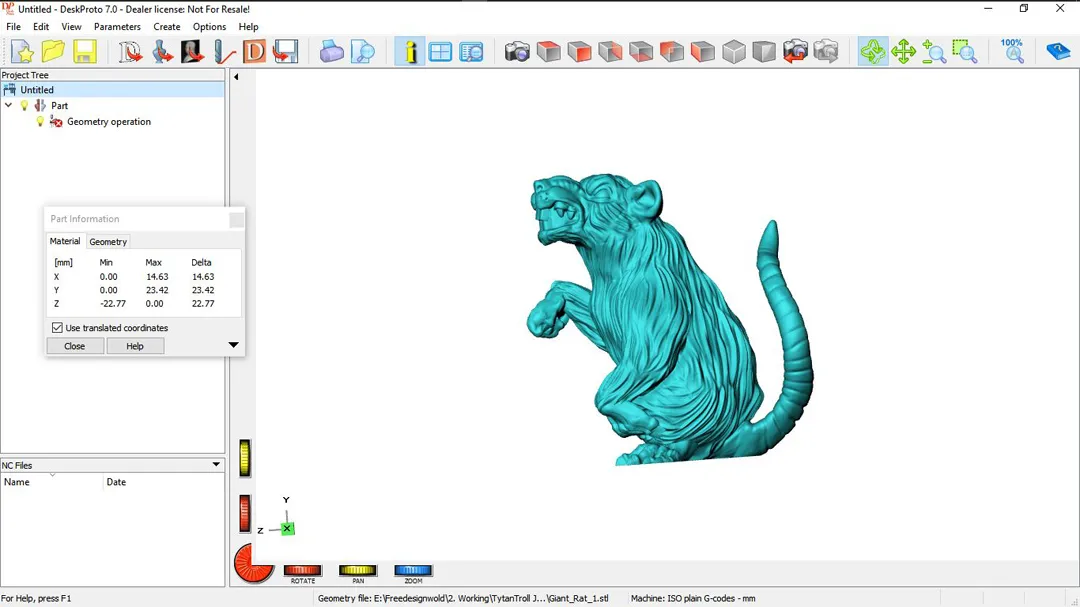The height and width of the screenshot is (607, 1080).
Task: Toggle visibility bulb of Part
Action: click(x=24, y=105)
